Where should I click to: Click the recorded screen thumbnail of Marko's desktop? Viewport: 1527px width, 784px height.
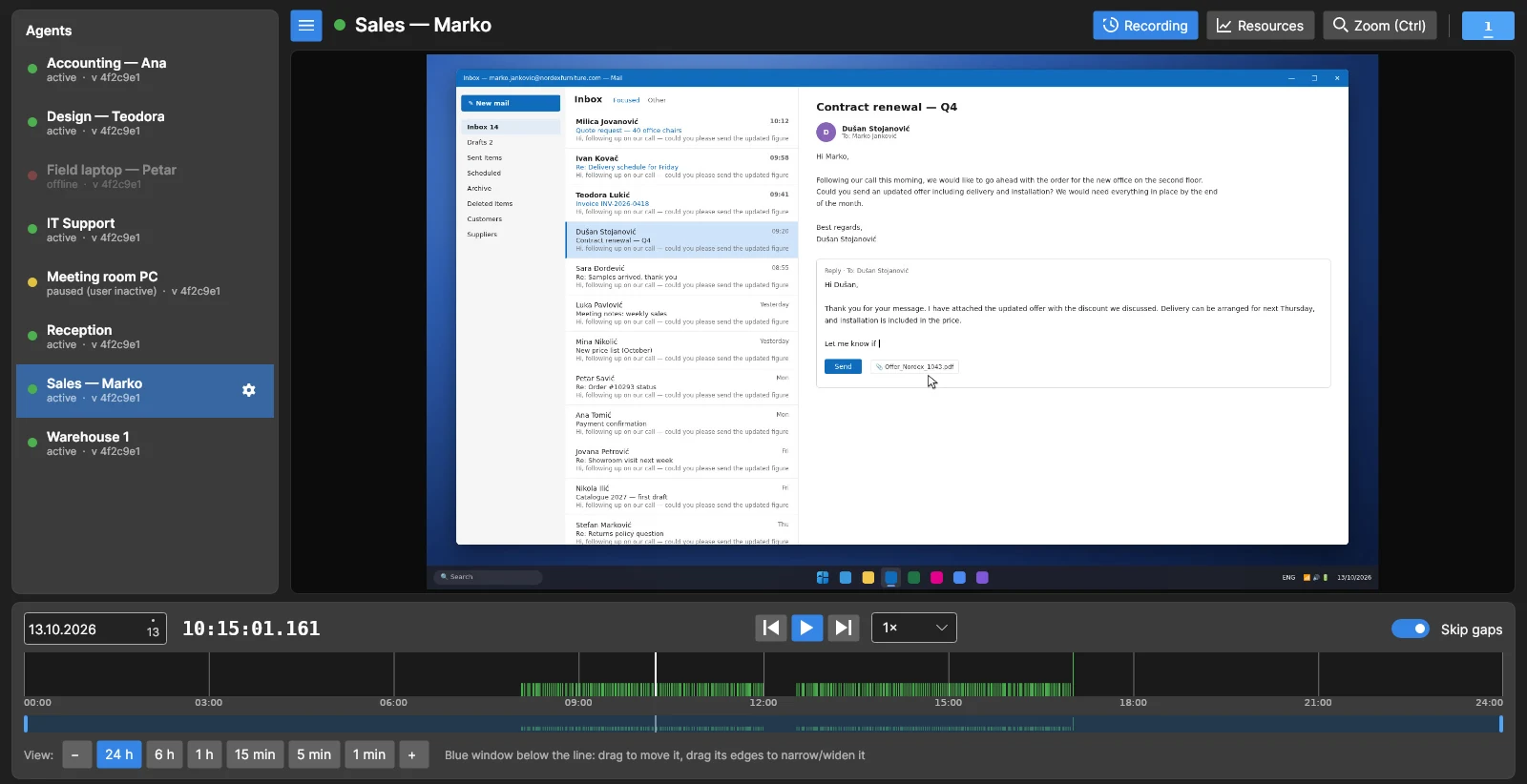(902, 322)
